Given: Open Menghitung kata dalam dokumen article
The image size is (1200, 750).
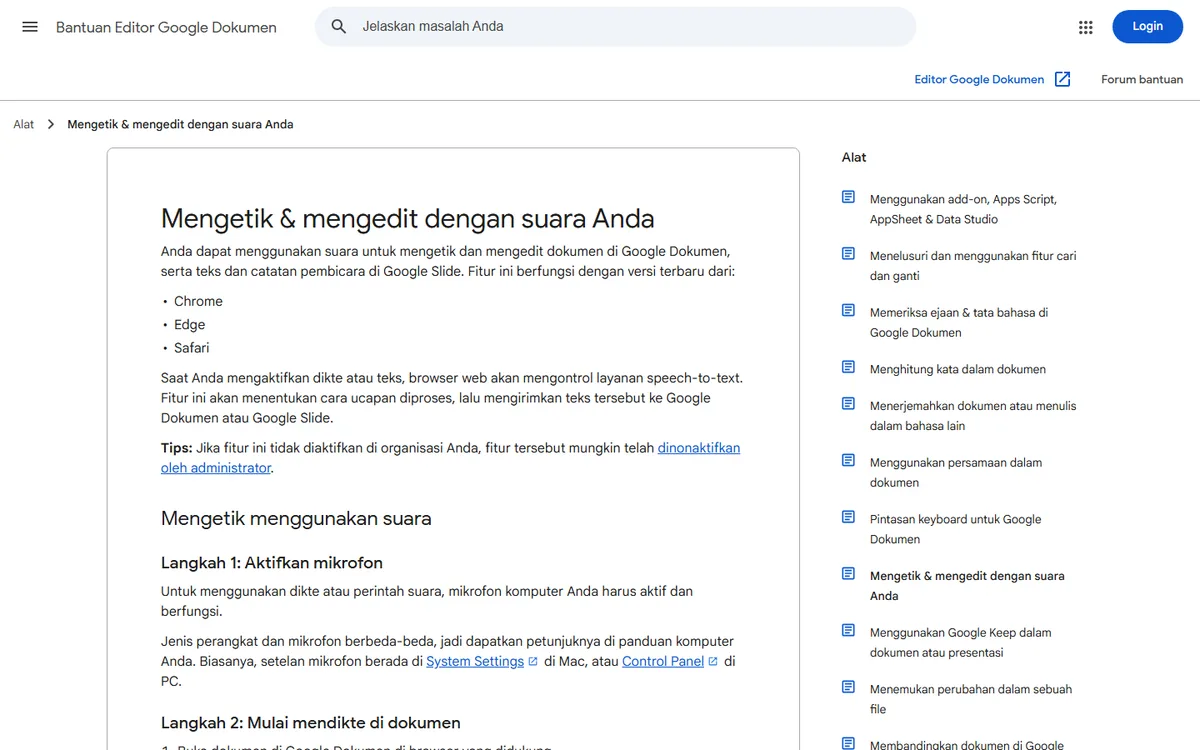Looking at the screenshot, I should tap(958, 369).
